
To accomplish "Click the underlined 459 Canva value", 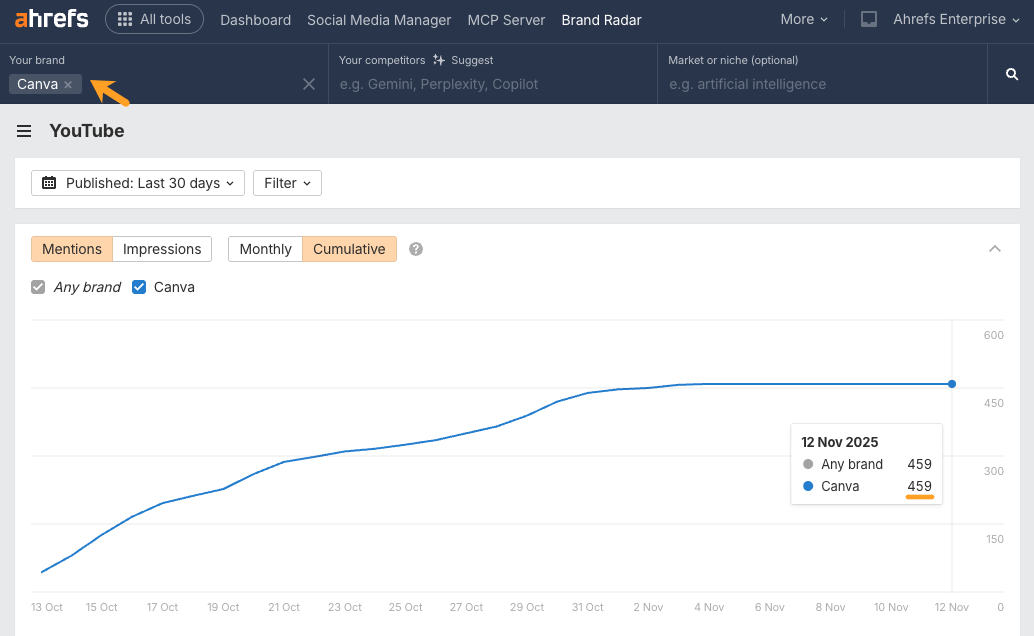I will coord(919,486).
